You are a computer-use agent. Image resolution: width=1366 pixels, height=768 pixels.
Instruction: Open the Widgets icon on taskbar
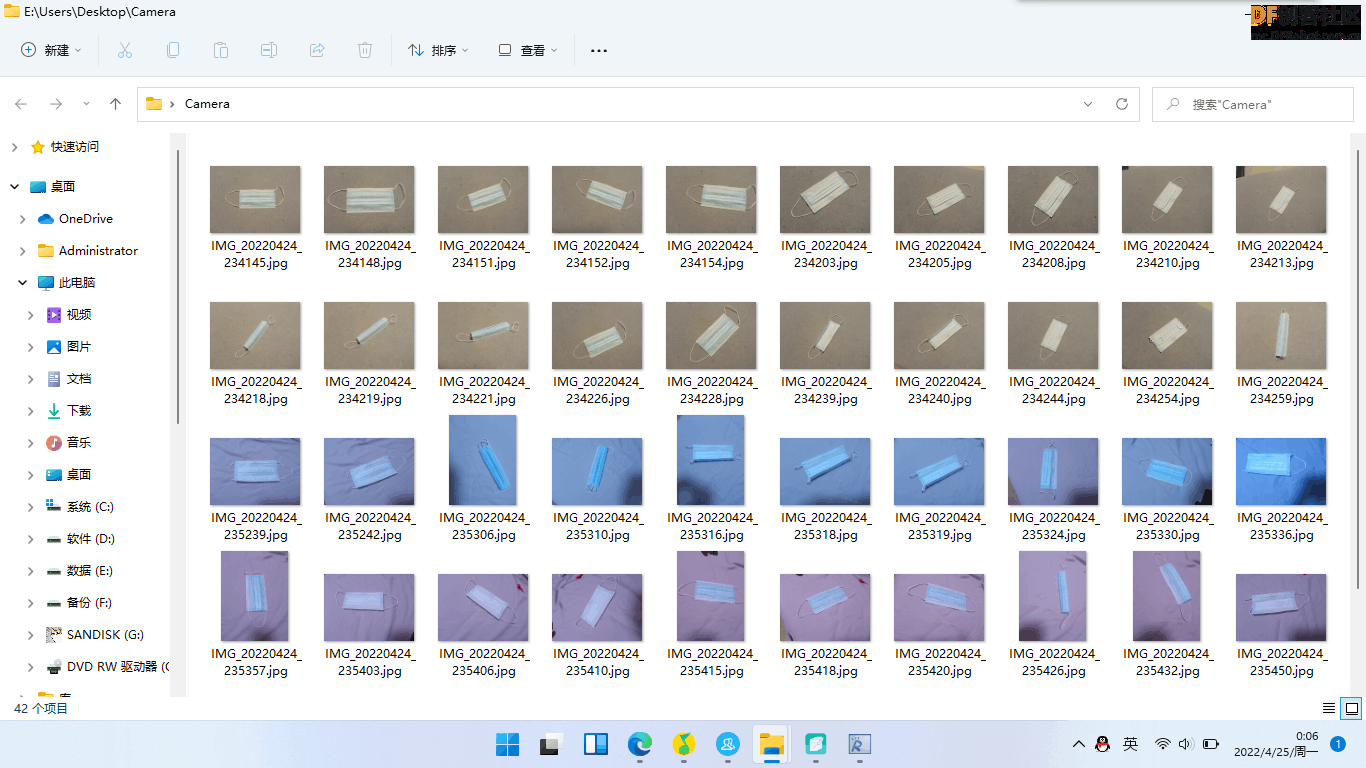tap(596, 744)
